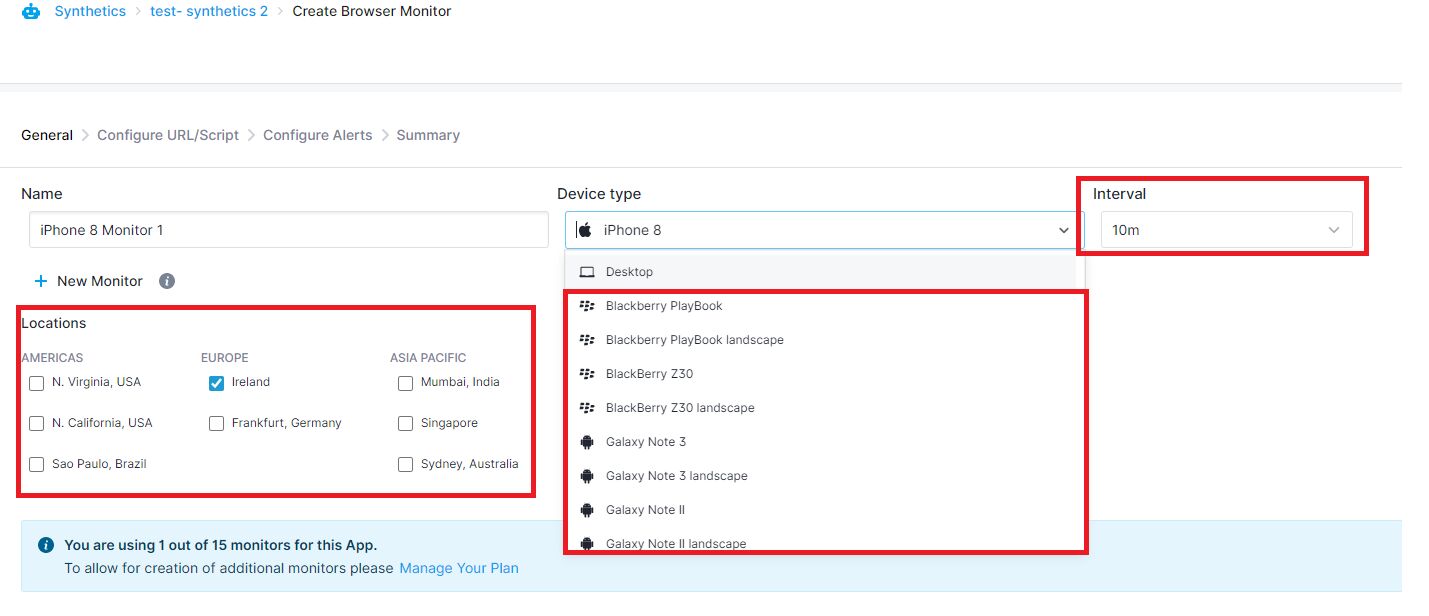
Task: Open the Interval 10m dropdown
Action: coord(1226,230)
